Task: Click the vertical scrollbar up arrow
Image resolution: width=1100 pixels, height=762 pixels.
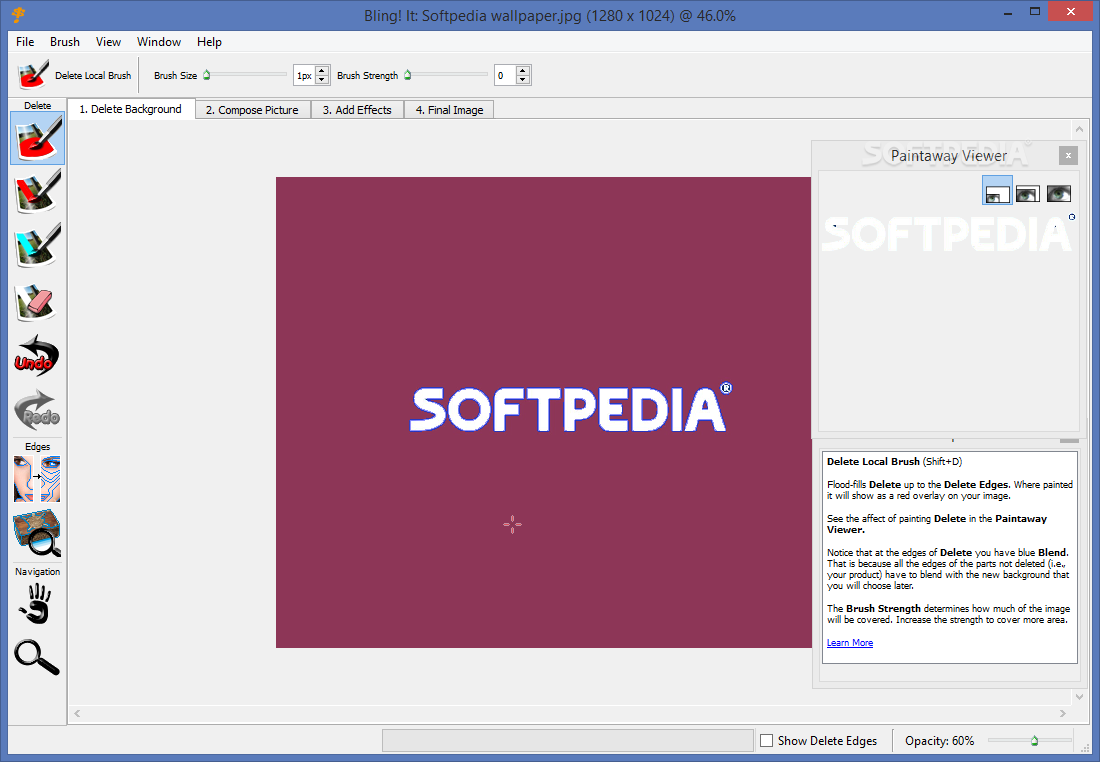Action: tap(1079, 129)
